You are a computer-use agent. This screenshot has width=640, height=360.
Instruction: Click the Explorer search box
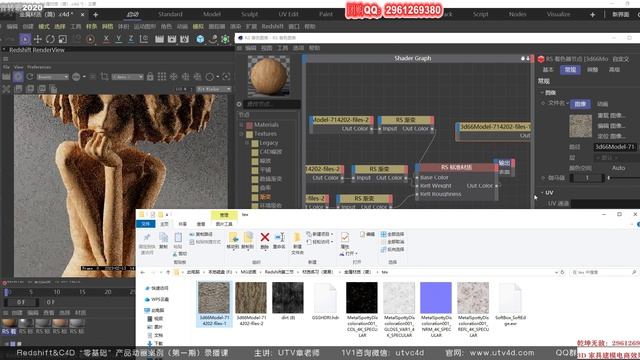click(x=603, y=272)
